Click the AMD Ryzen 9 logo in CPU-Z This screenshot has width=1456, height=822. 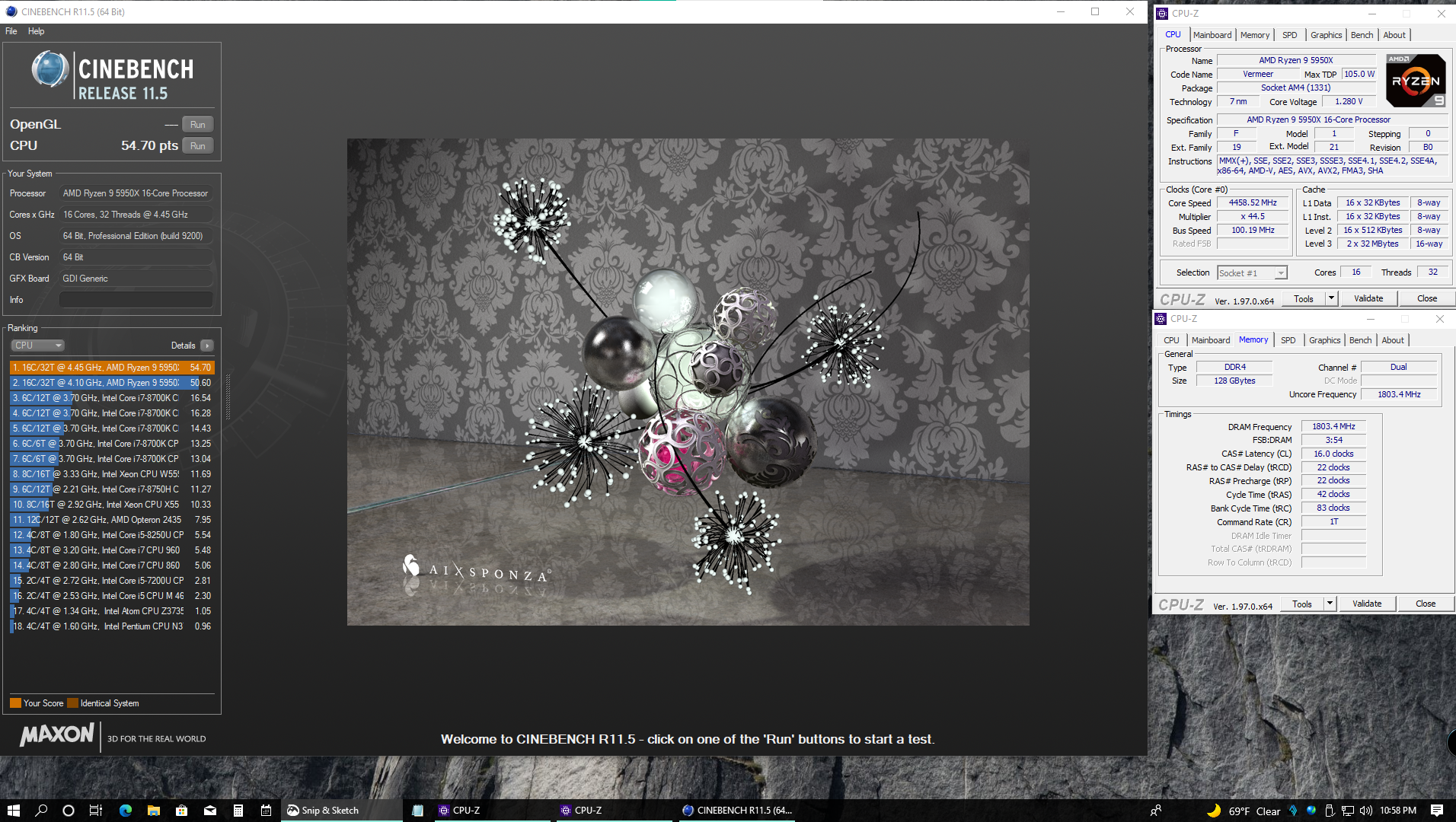pyautogui.click(x=1416, y=81)
